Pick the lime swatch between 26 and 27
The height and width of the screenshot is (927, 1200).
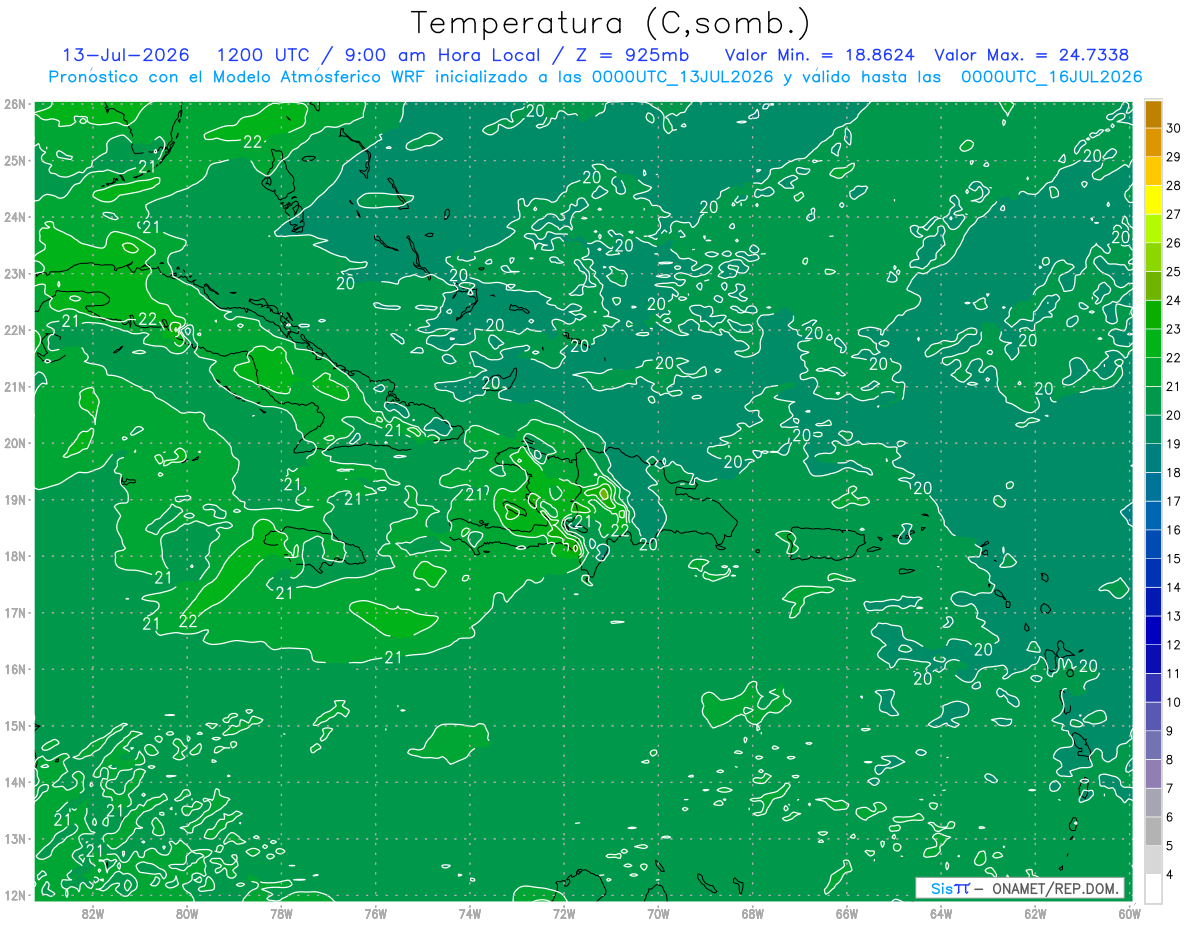(x=1153, y=230)
